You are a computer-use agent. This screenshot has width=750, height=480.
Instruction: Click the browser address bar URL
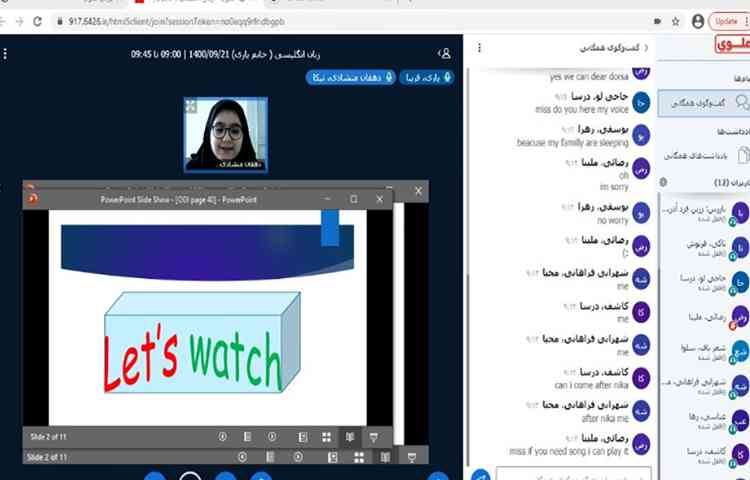pos(176,22)
